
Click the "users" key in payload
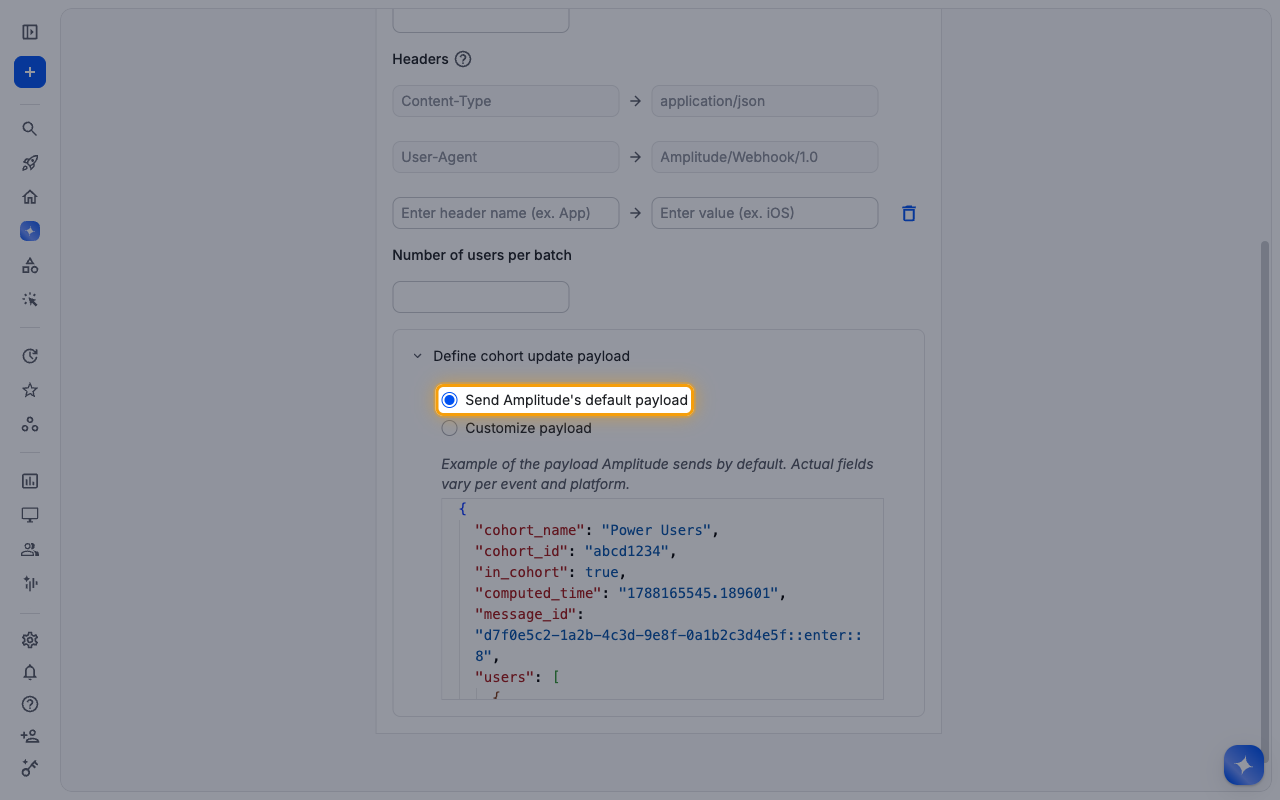[x=505, y=677]
